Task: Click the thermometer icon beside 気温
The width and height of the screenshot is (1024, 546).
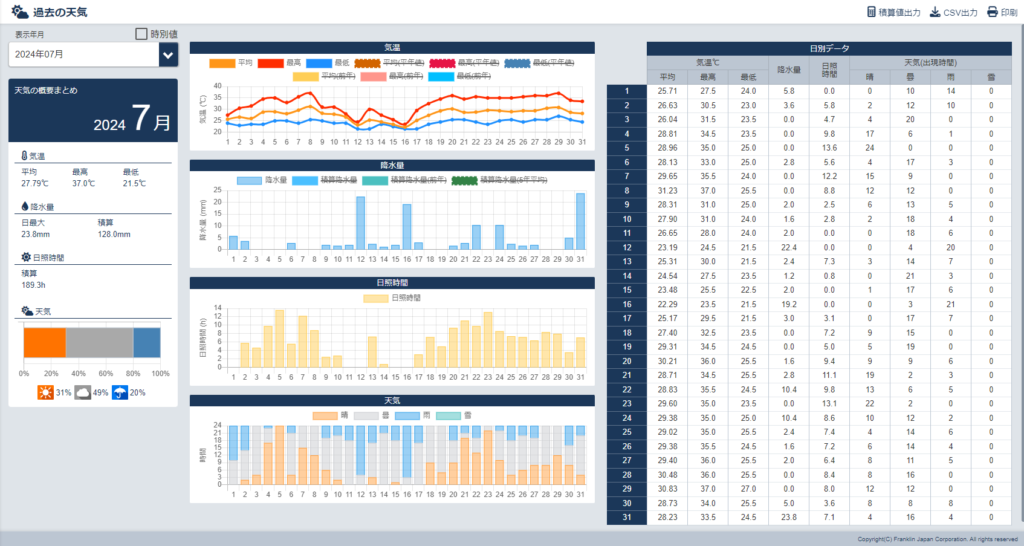Action: click(24, 157)
